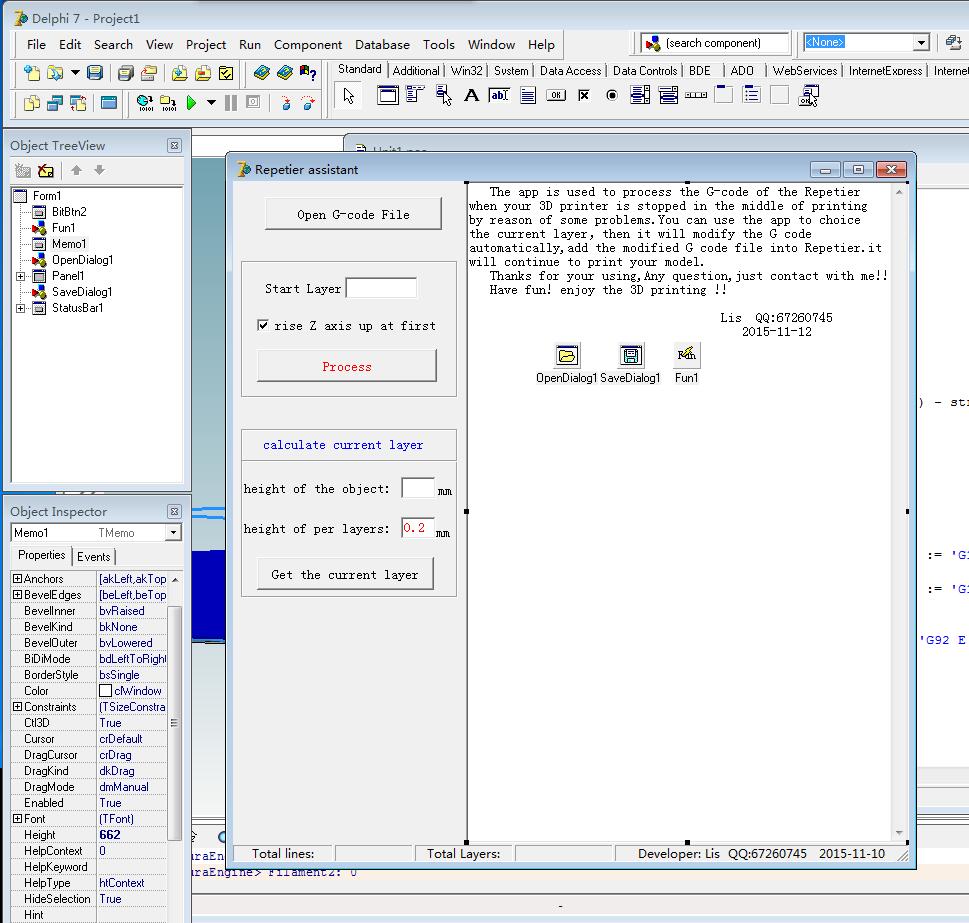Open the Component menu
Screen dimensions: 969x923
[308, 44]
